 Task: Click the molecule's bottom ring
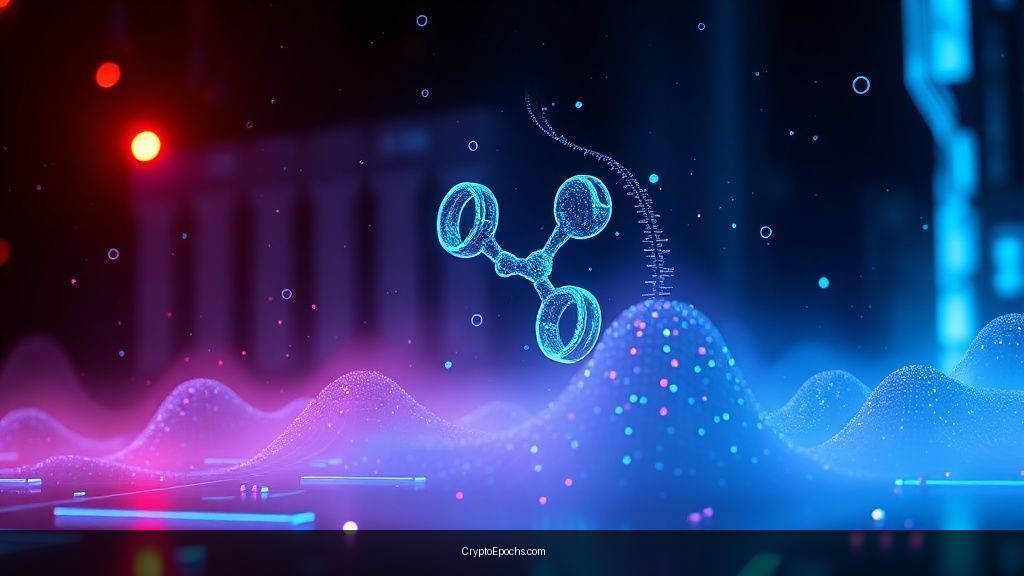(x=567, y=322)
